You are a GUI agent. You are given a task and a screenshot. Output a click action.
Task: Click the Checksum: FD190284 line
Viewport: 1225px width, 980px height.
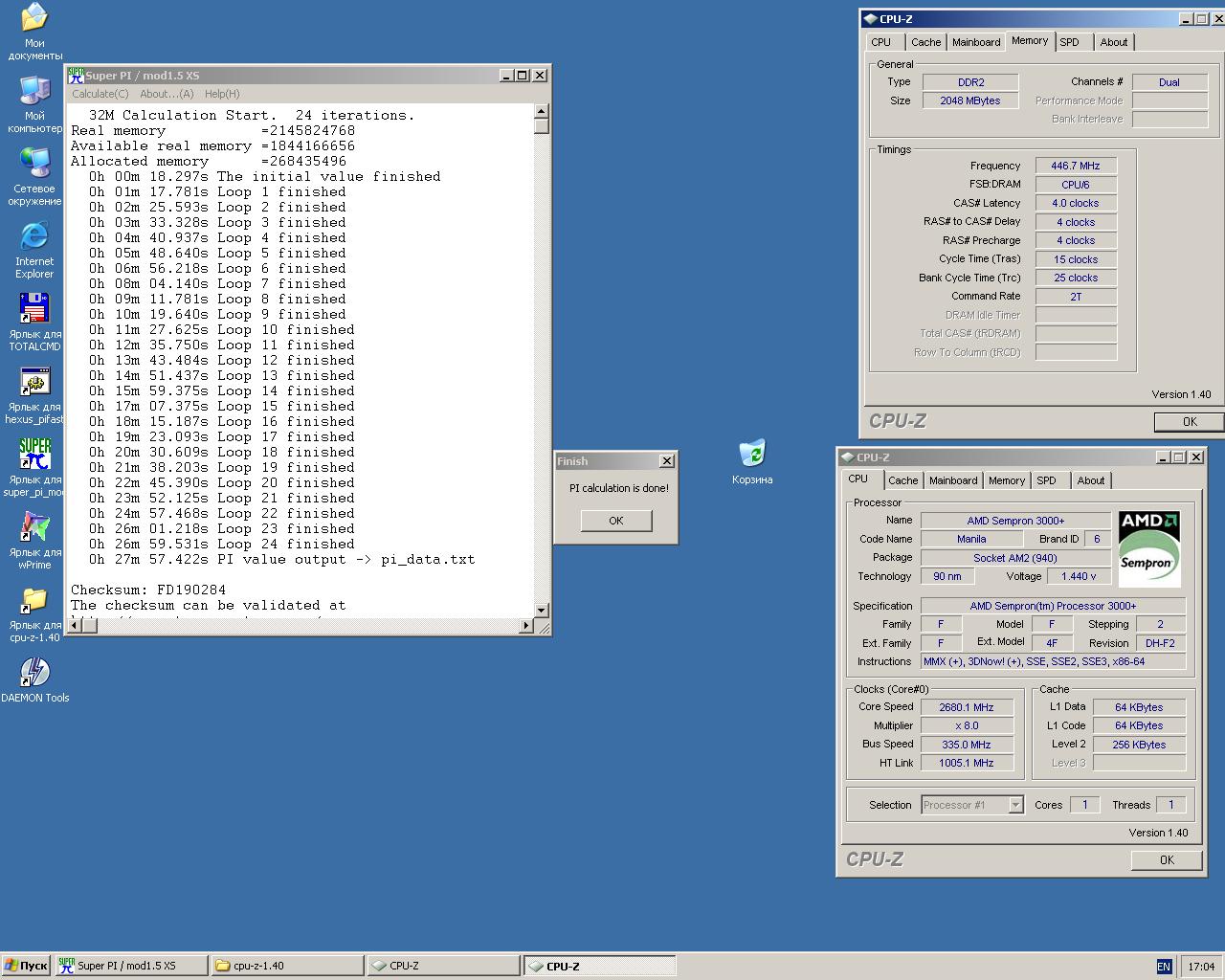[x=147, y=590]
